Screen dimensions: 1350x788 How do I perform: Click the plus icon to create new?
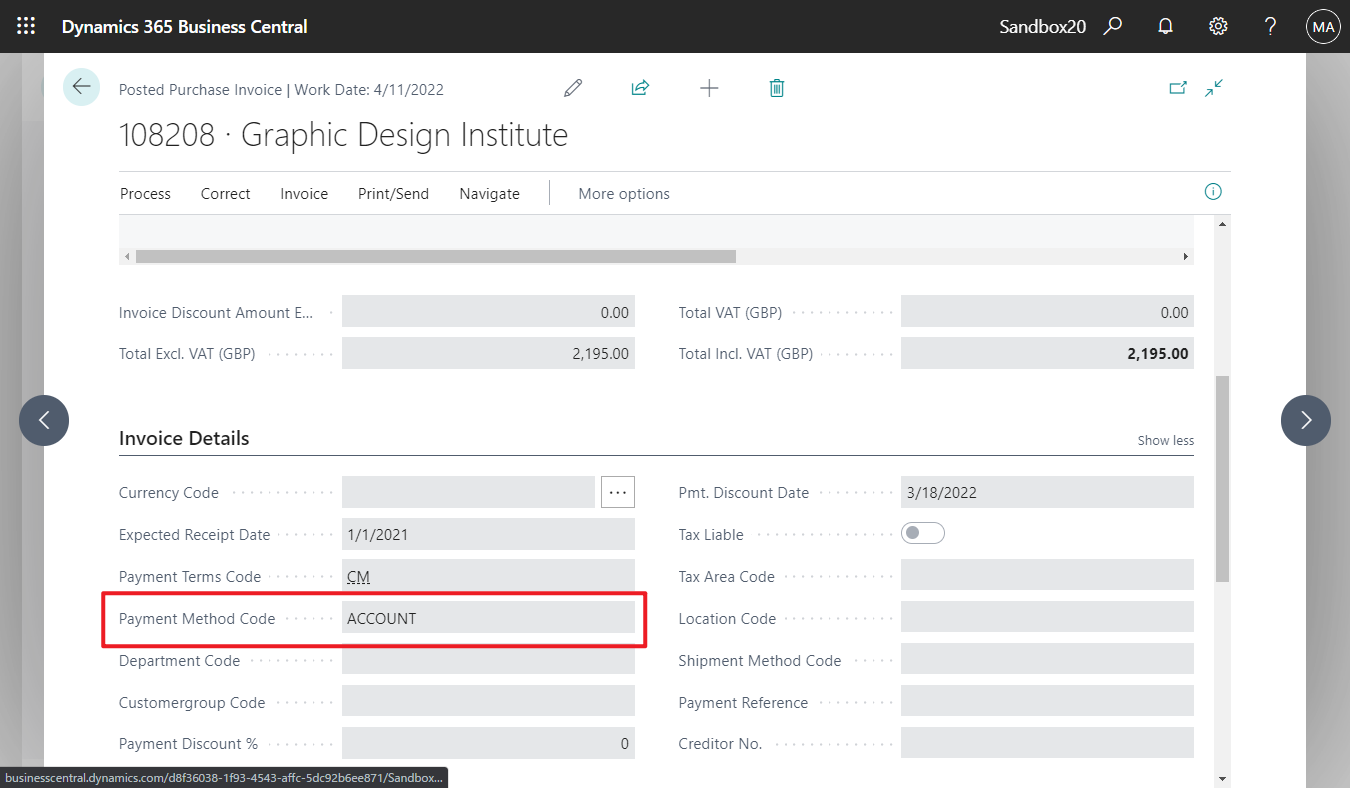pyautogui.click(x=709, y=88)
